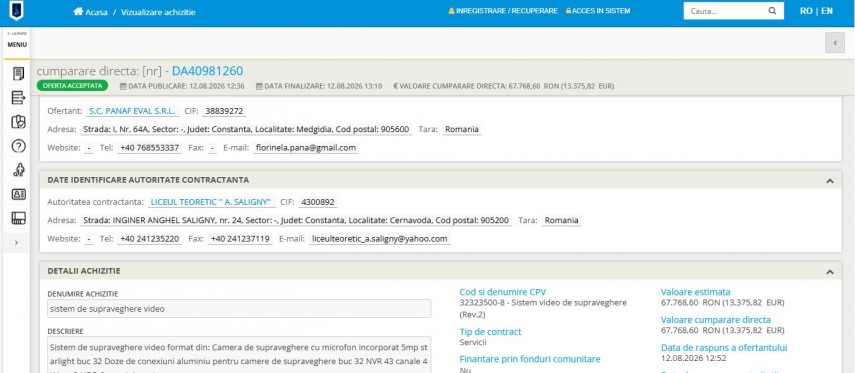Collapse the DETALII ACHIZITIE section

(829, 272)
